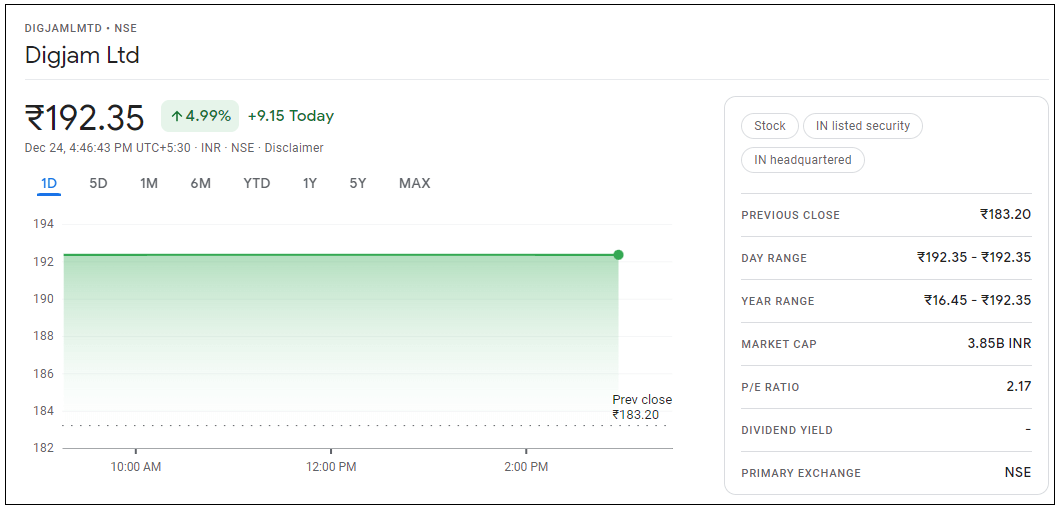Click the Market Cap row
Screen dimensions: 1059x510
coord(885,344)
